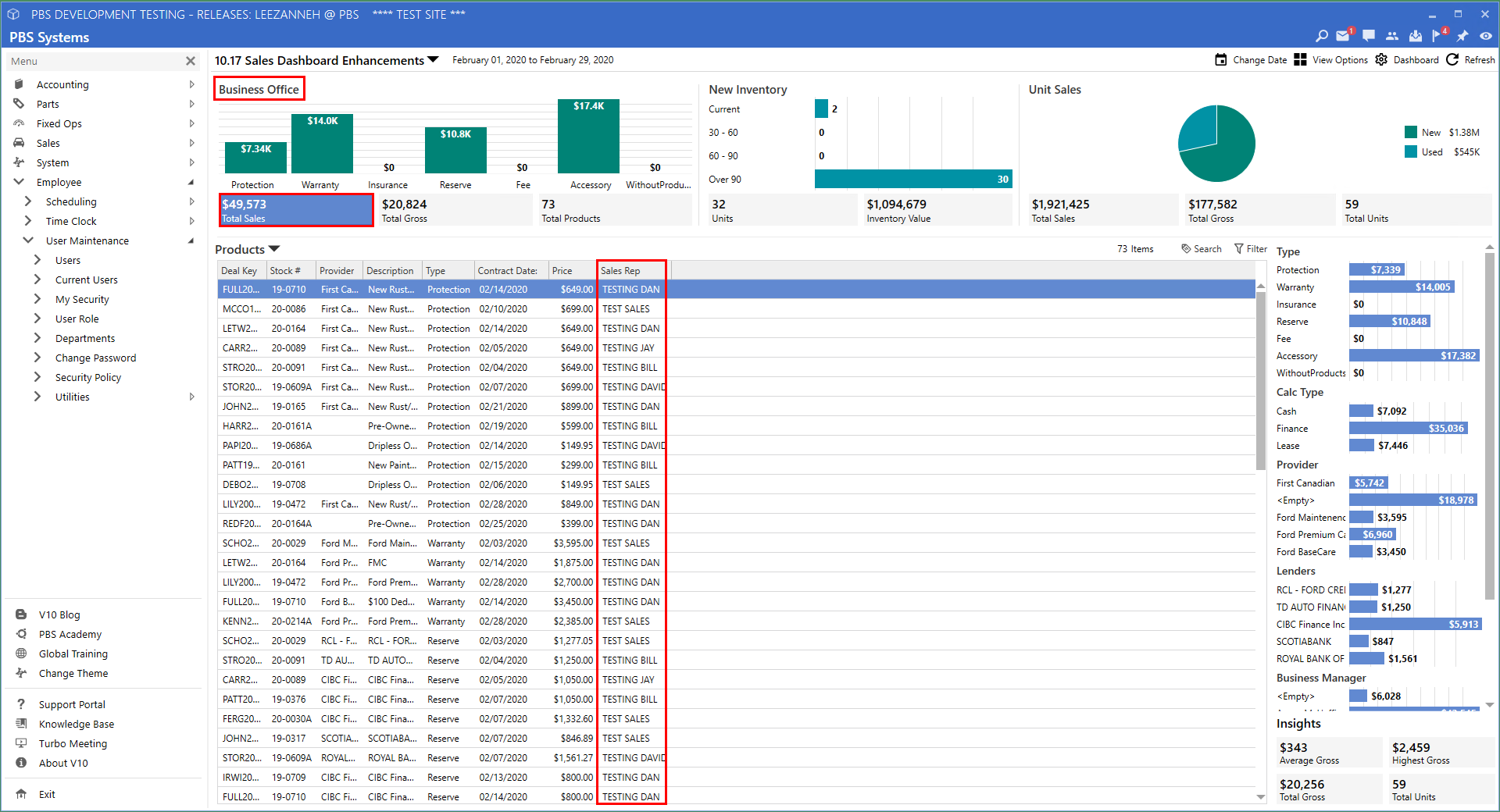Click the PBS Academy icon
Viewport: 1500px width, 812px height.
point(21,634)
